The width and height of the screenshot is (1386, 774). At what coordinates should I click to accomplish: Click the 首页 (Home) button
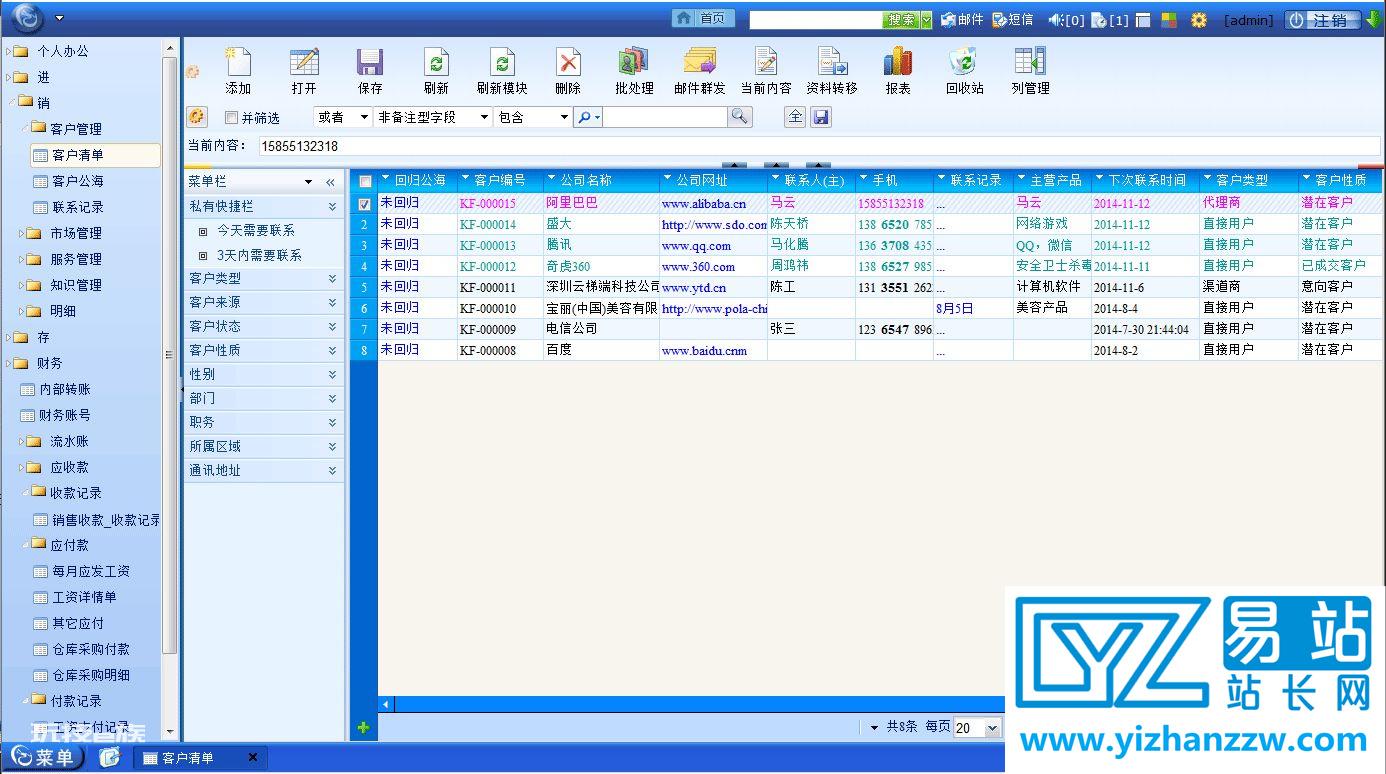point(702,19)
